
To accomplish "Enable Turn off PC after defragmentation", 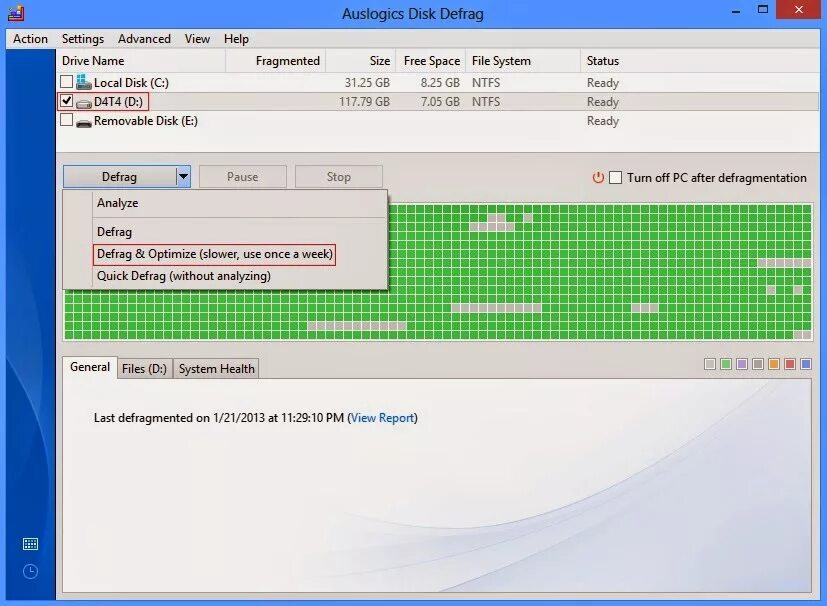I will pyautogui.click(x=616, y=177).
